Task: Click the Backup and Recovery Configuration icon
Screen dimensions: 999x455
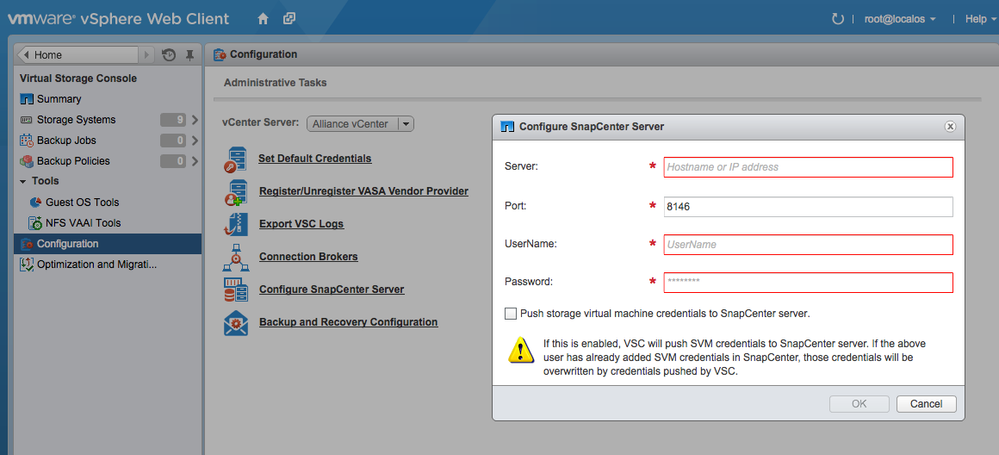Action: (x=237, y=323)
